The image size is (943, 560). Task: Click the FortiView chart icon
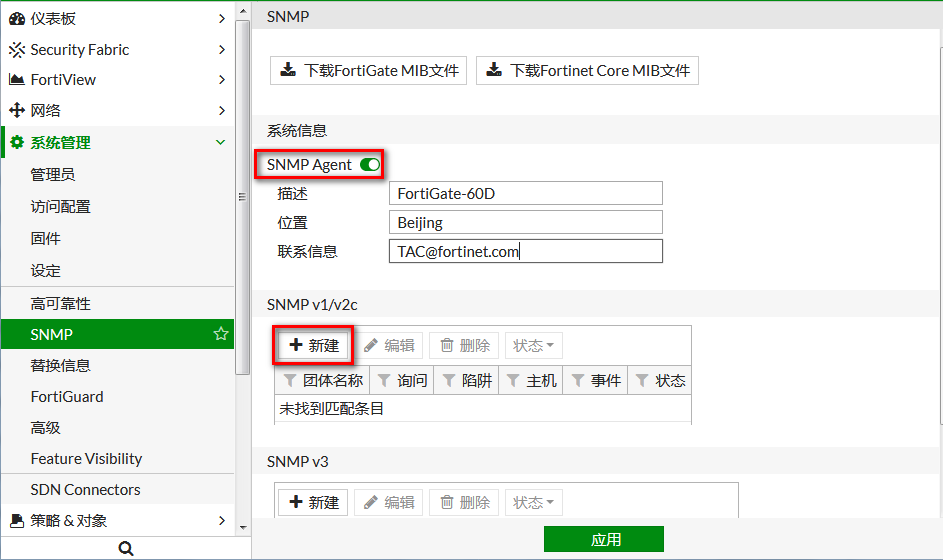pos(17,79)
